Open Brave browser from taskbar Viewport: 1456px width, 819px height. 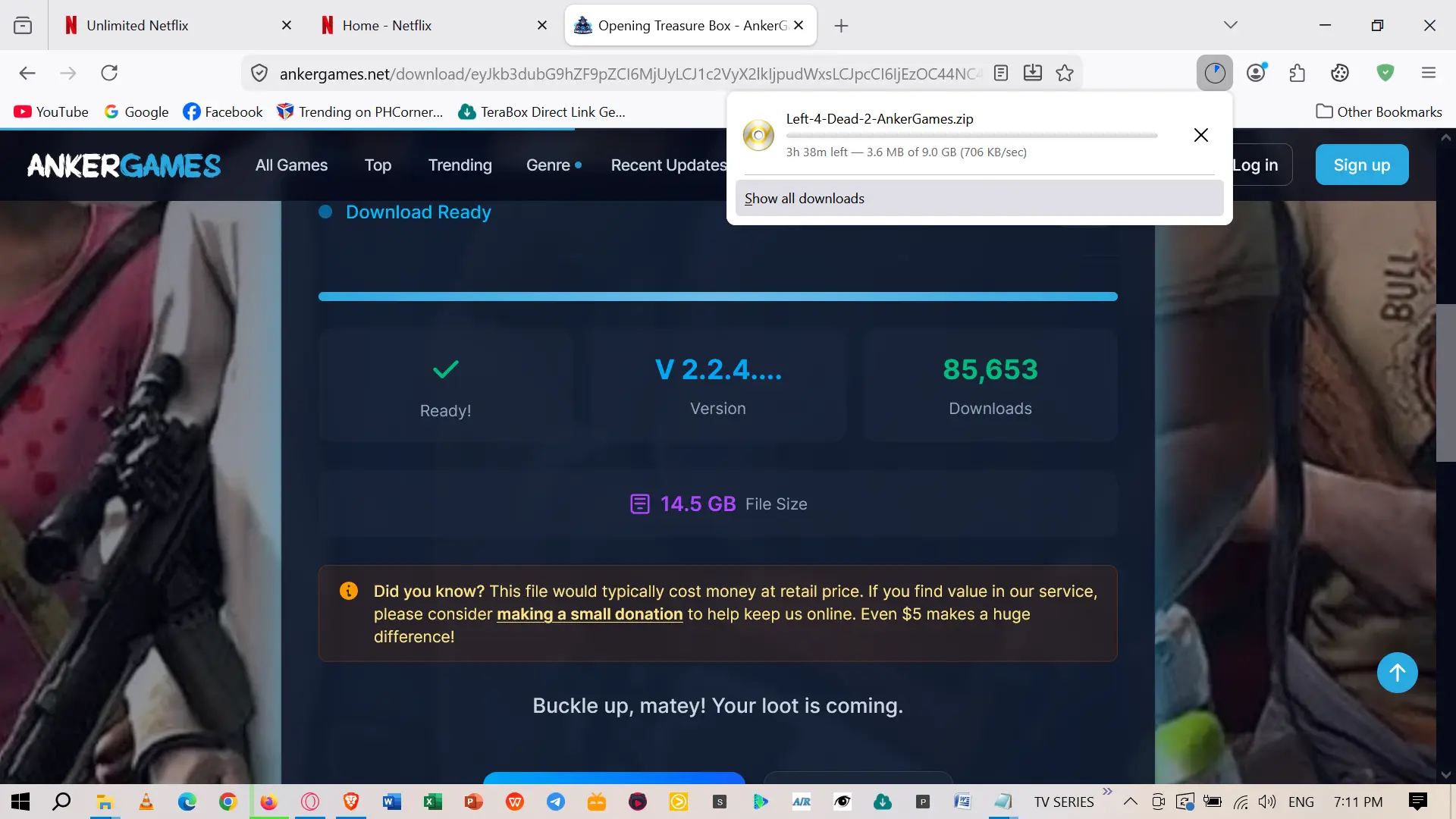click(350, 802)
